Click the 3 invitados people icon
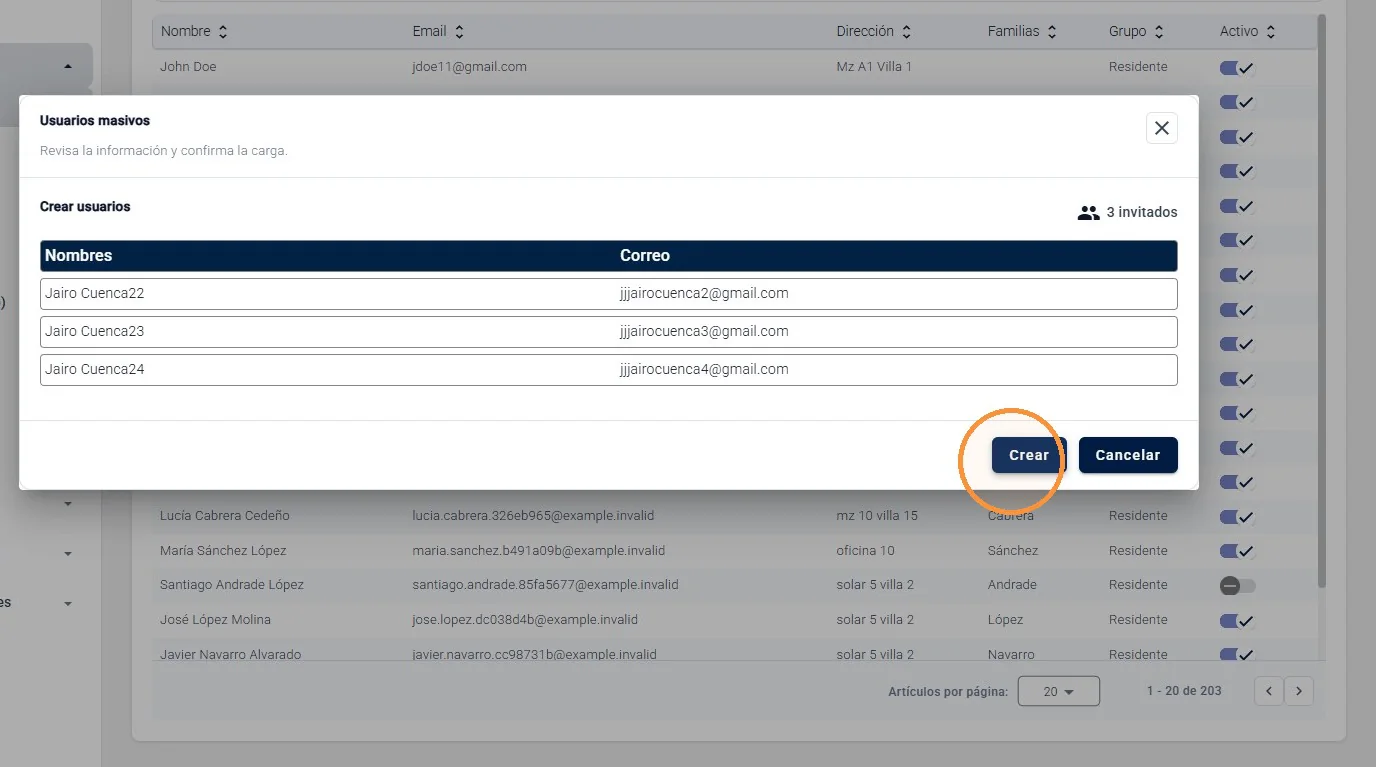The image size is (1376, 767). pos(1089,213)
